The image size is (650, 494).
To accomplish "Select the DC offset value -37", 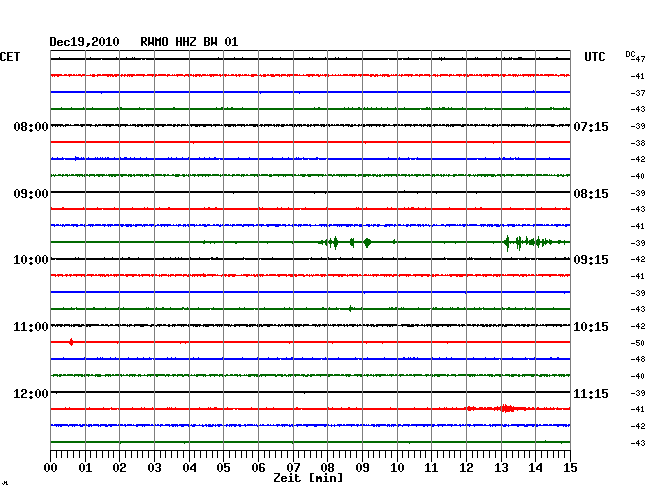I will (x=638, y=93).
